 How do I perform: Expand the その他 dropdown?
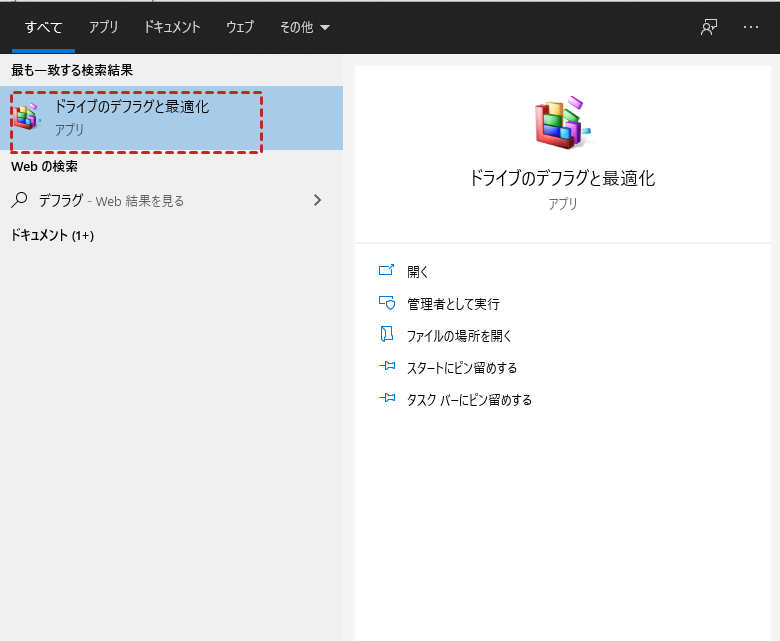[304, 27]
